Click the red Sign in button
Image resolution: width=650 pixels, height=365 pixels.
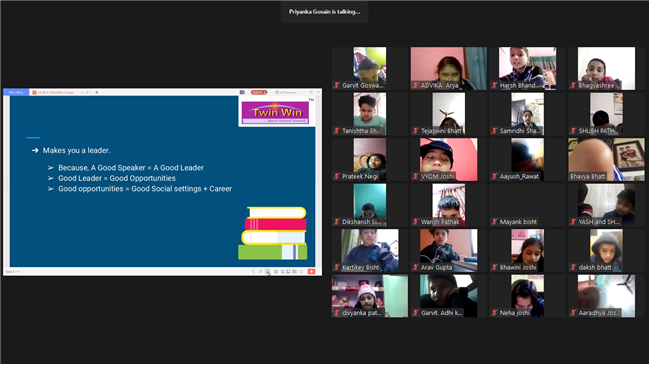pos(259,92)
